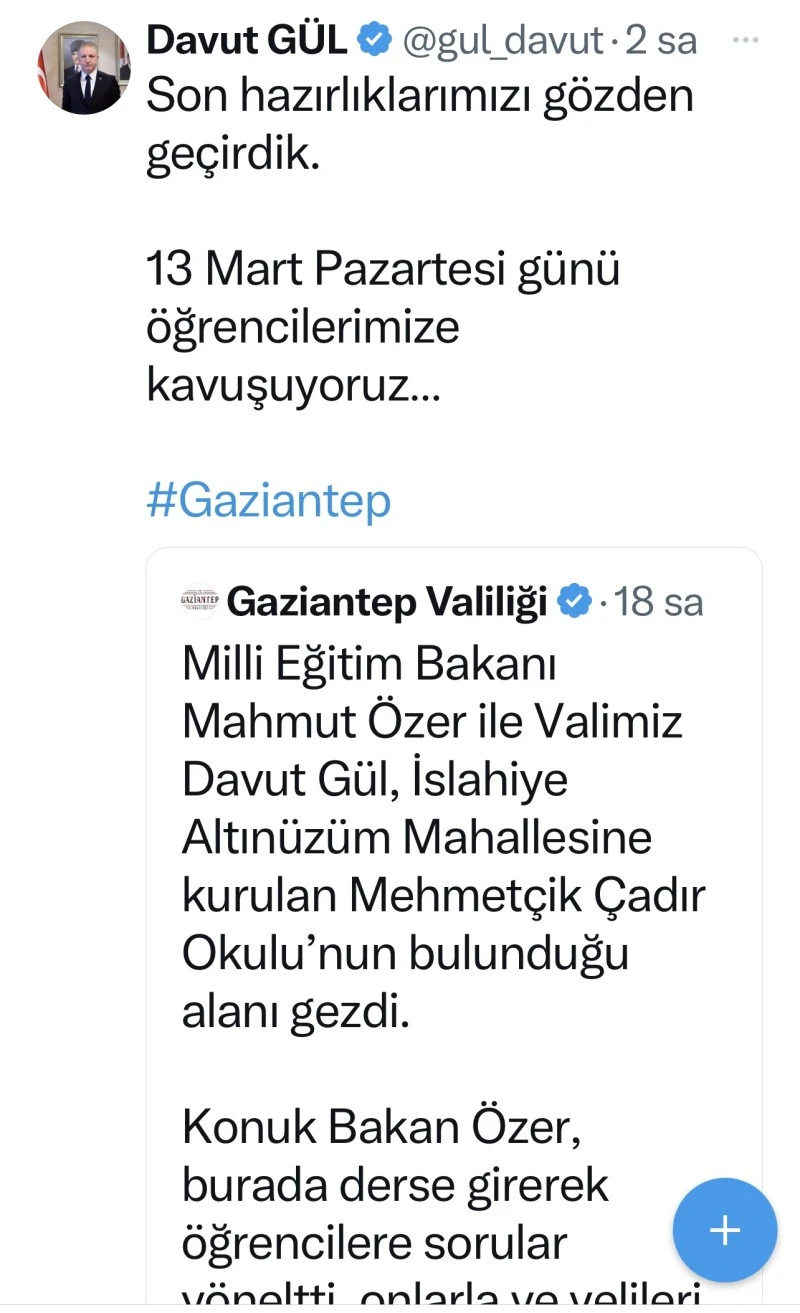800x1313 pixels.
Task: Tap the Davut GÜL display name
Action: (246, 40)
